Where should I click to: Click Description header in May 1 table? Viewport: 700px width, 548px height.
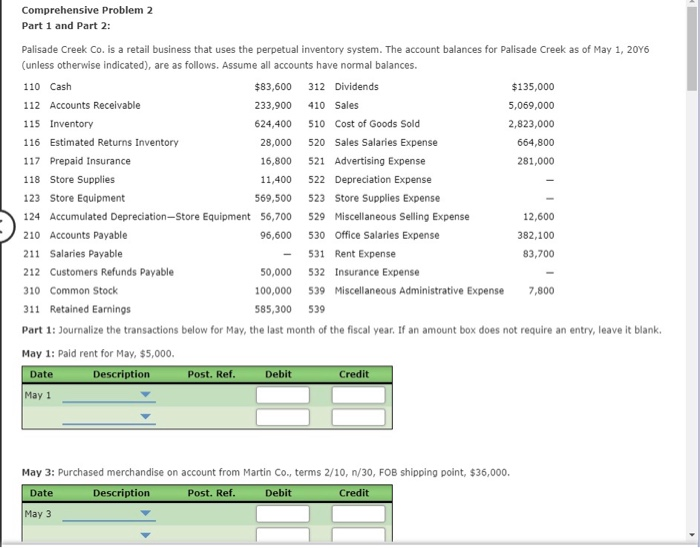pyautogui.click(x=121, y=374)
